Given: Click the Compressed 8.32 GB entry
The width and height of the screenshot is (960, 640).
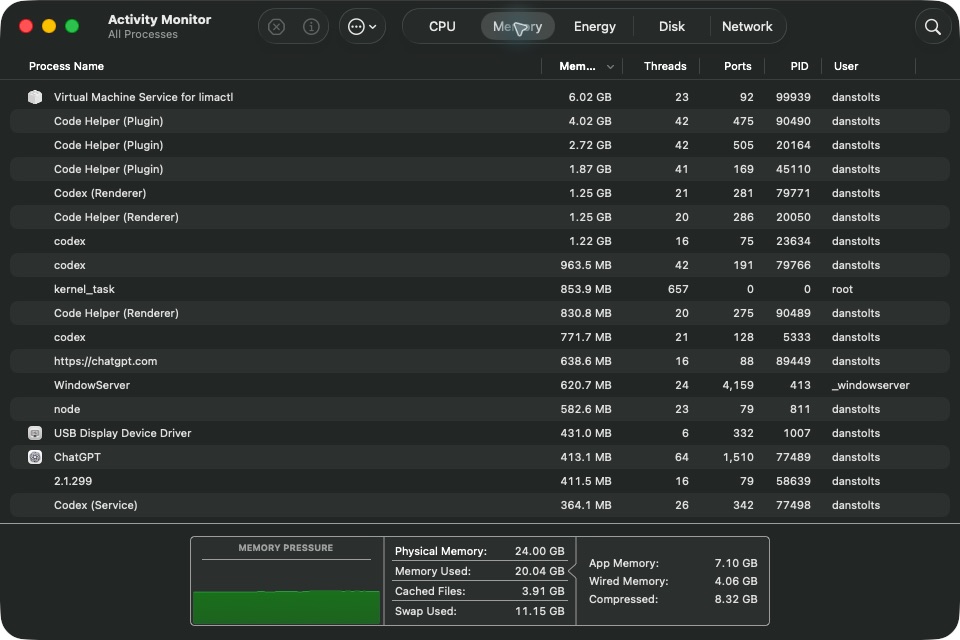Looking at the screenshot, I should (x=673, y=599).
